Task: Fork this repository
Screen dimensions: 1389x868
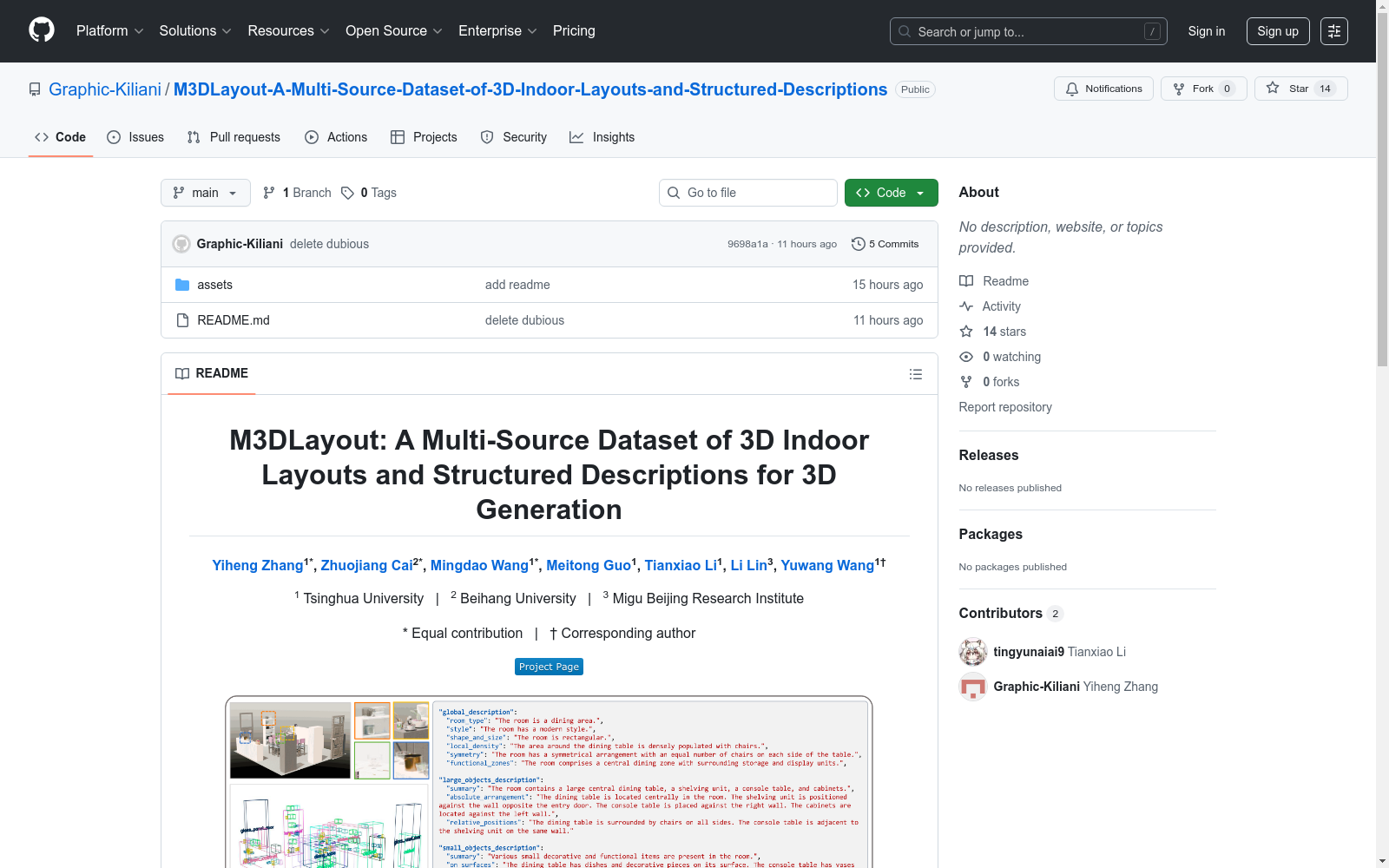Action: click(x=1203, y=89)
